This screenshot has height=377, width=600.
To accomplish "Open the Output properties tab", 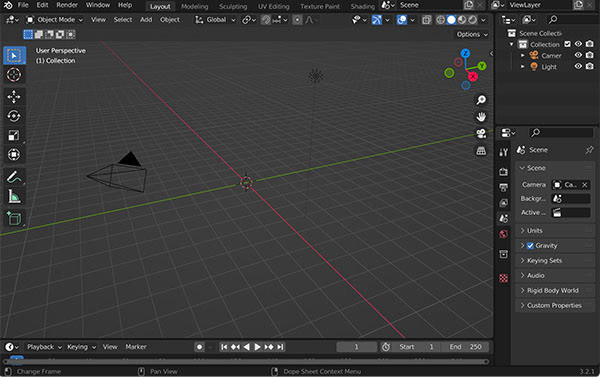I will pos(504,187).
